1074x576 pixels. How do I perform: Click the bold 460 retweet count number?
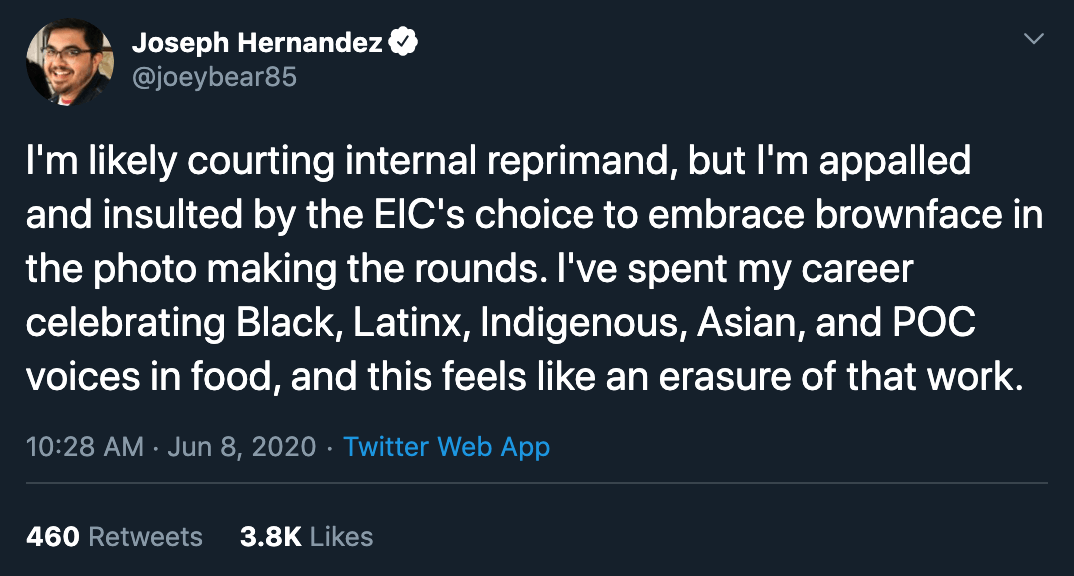click(53, 537)
